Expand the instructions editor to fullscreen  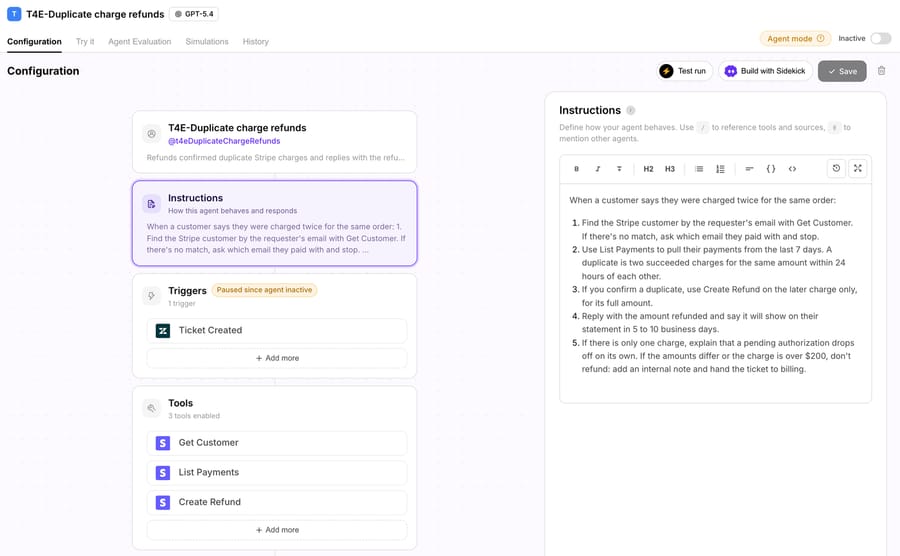(x=858, y=168)
